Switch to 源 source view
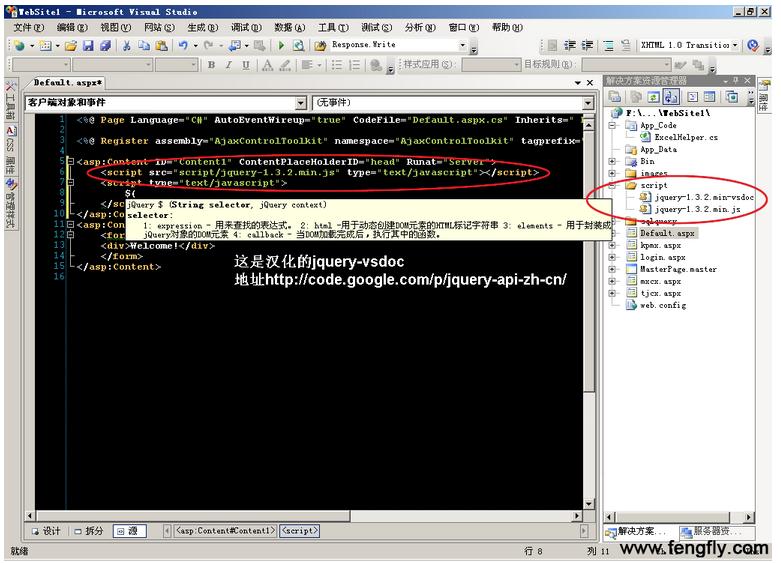This screenshot has width=781, height=563. click(130, 531)
